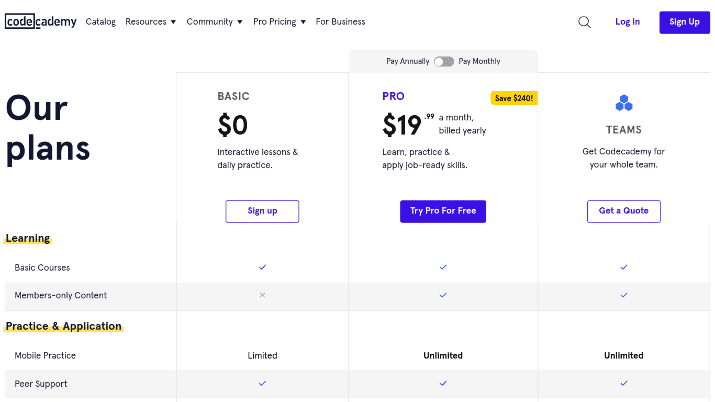Open the For Business menu item
The width and height of the screenshot is (715, 402).
point(340,21)
